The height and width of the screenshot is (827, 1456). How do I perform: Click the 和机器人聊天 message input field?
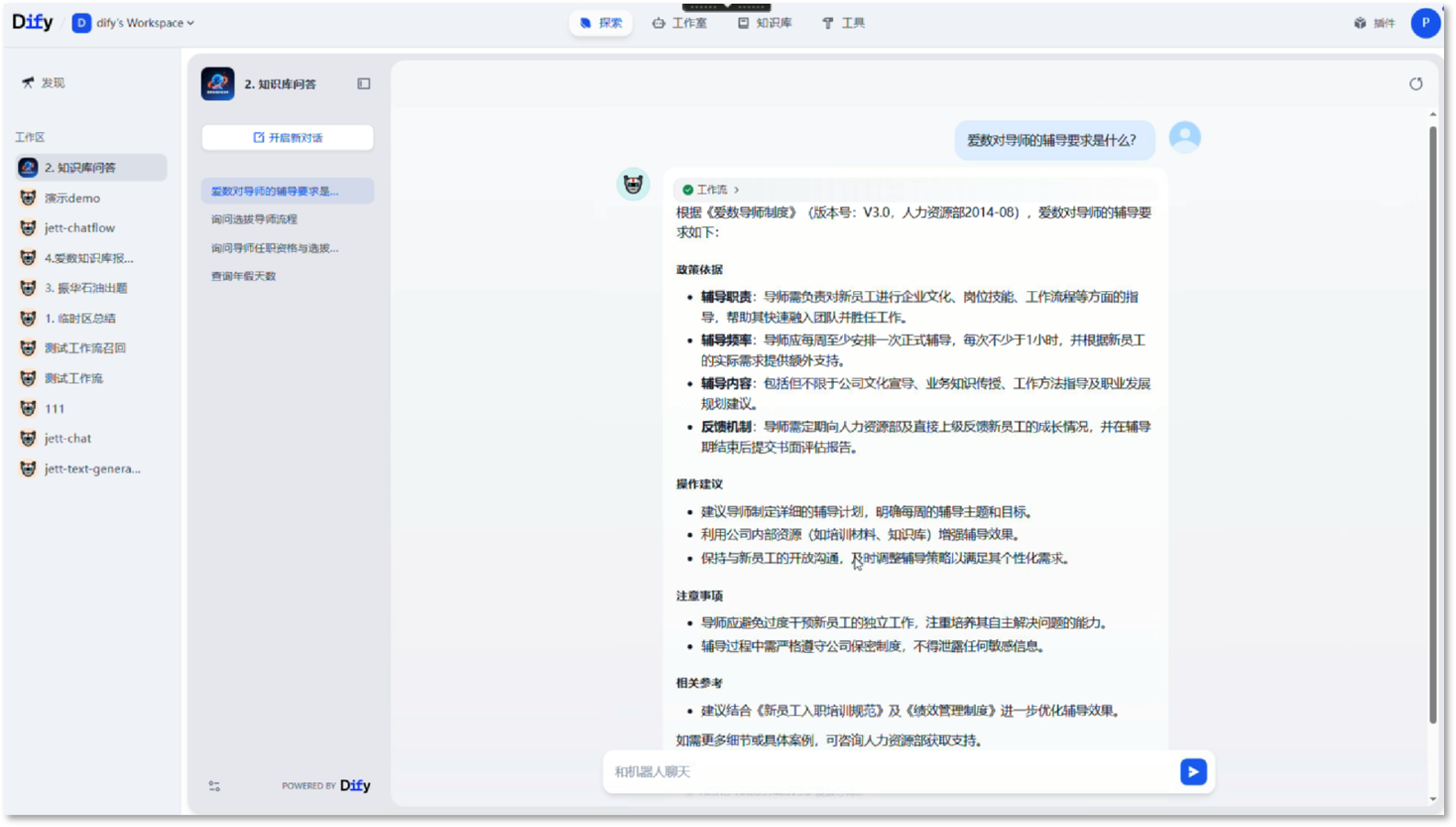(889, 772)
